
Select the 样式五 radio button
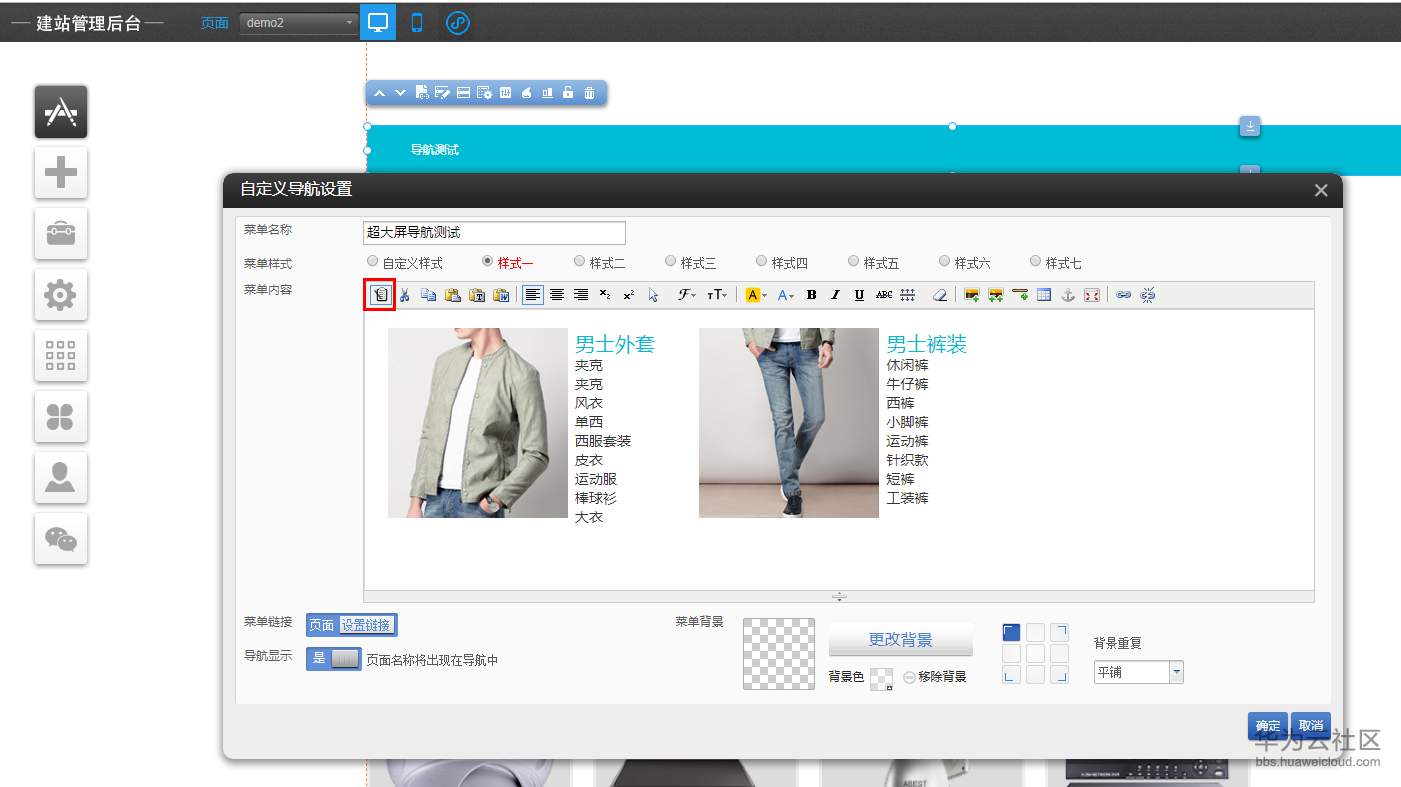(854, 262)
